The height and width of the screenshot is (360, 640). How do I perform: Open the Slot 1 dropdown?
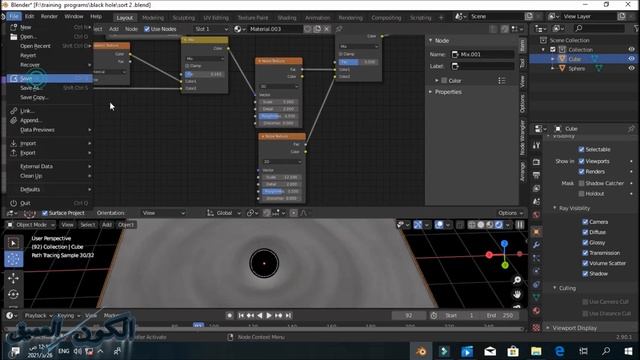tap(211, 29)
